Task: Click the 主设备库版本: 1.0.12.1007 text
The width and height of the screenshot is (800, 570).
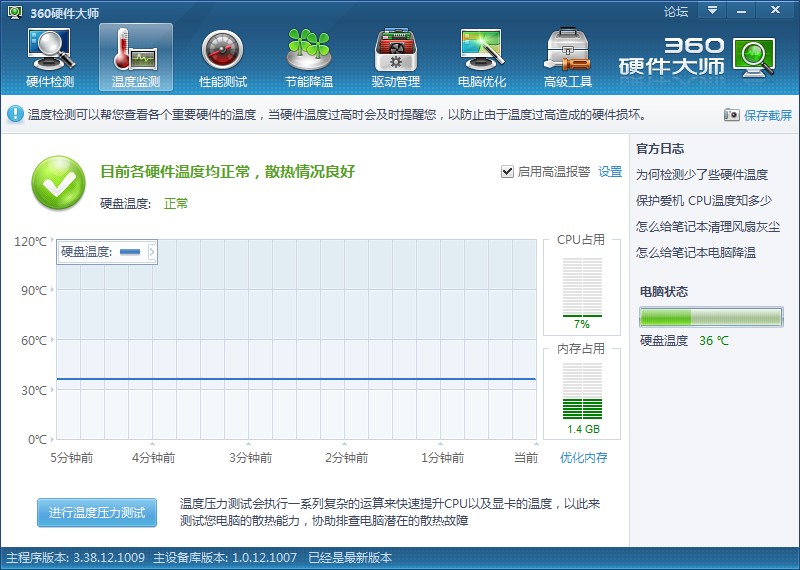Action: (225, 557)
